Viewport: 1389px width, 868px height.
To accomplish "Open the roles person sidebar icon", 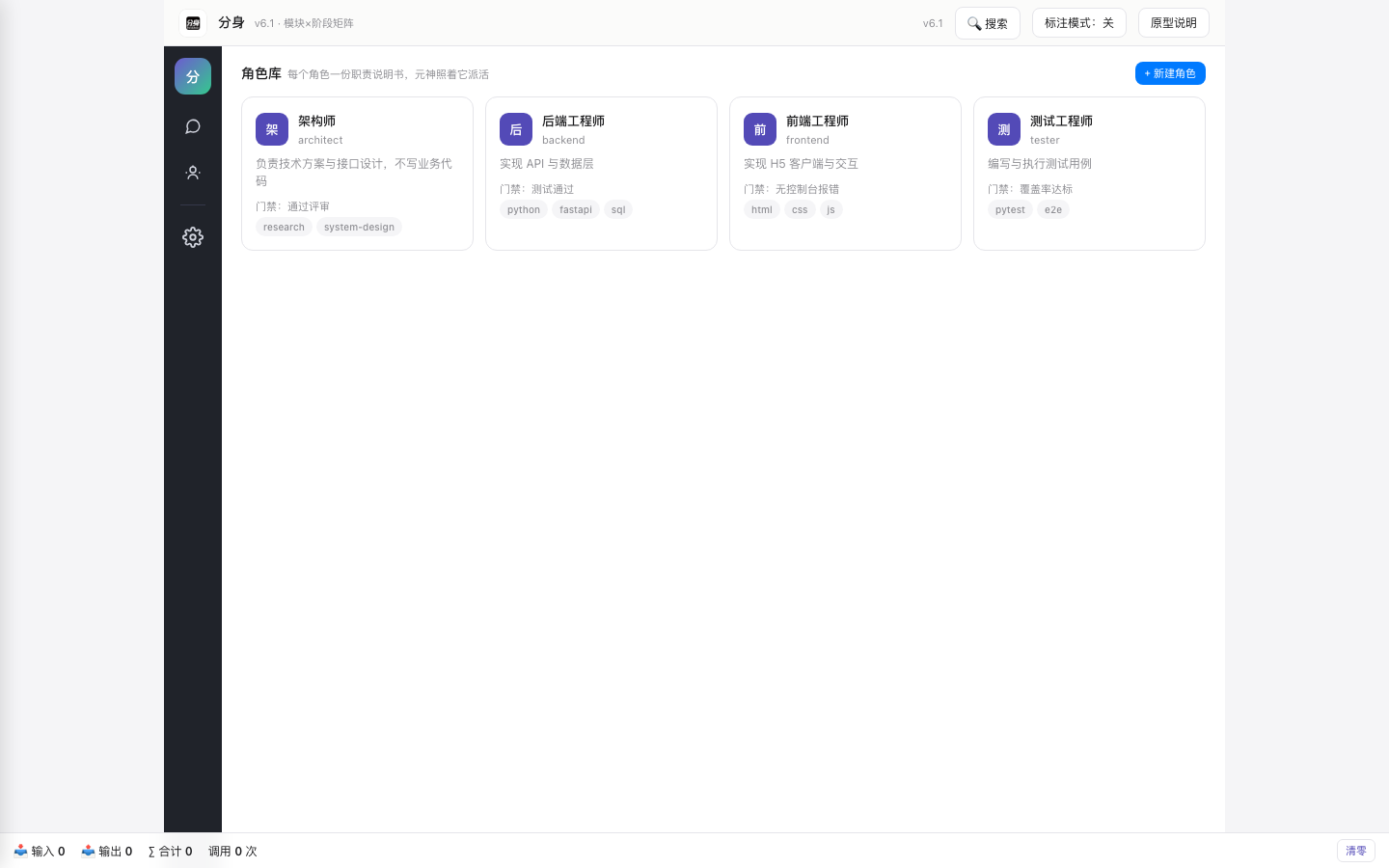I will pos(193,173).
